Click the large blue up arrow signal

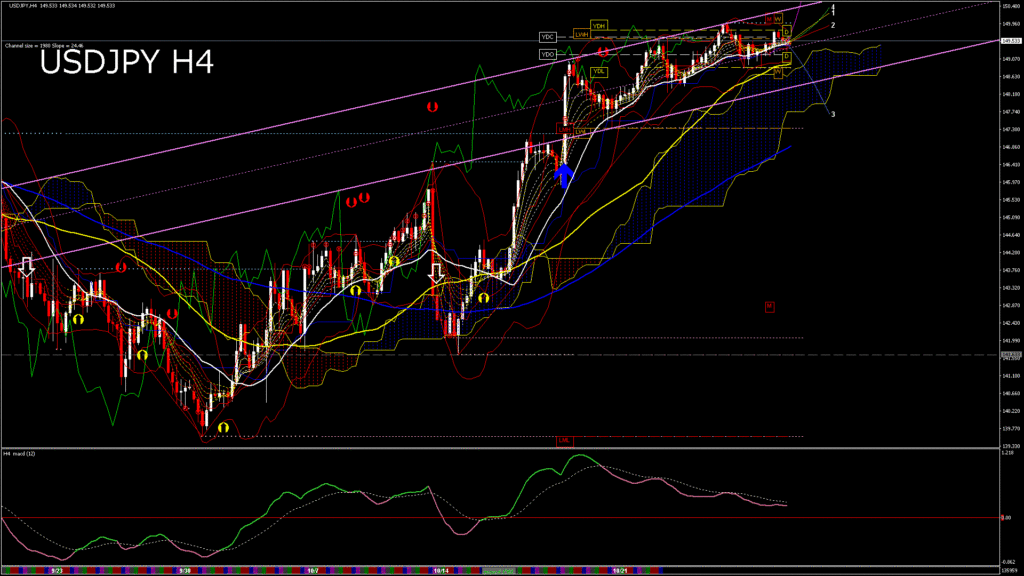click(x=564, y=177)
